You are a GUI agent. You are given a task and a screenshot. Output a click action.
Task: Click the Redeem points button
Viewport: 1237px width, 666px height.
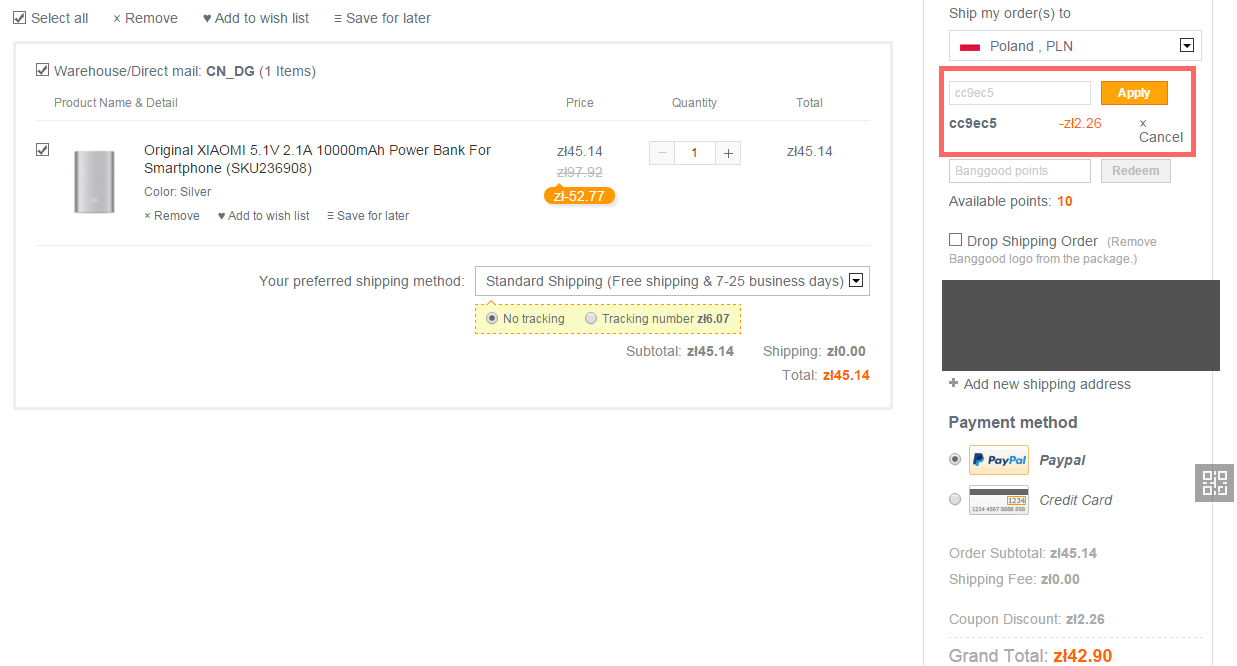coord(1136,171)
